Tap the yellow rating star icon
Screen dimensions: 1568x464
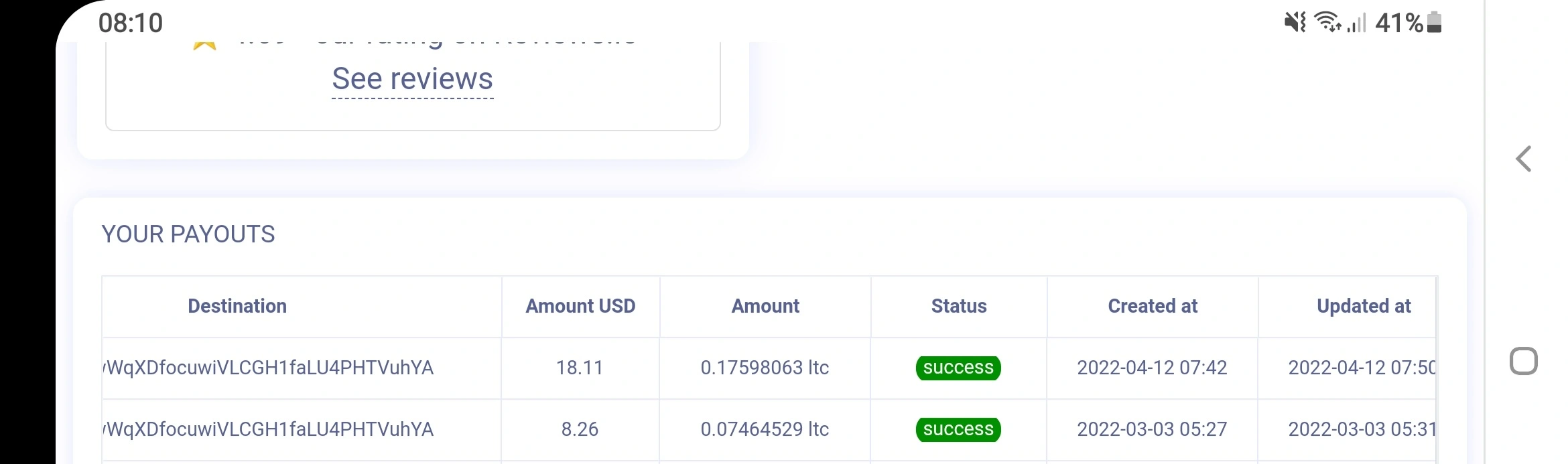point(204,46)
